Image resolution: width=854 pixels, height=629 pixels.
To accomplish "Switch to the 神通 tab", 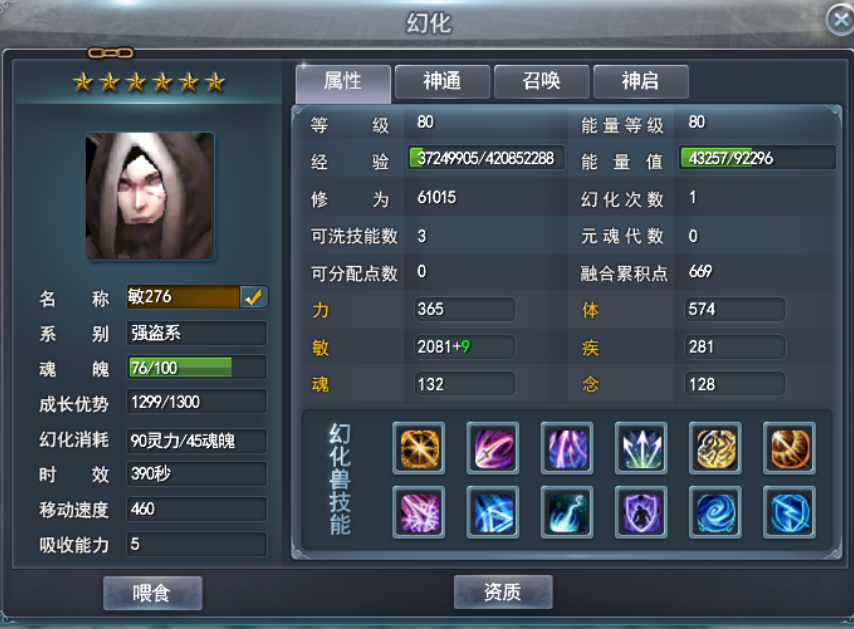I will click(x=442, y=82).
